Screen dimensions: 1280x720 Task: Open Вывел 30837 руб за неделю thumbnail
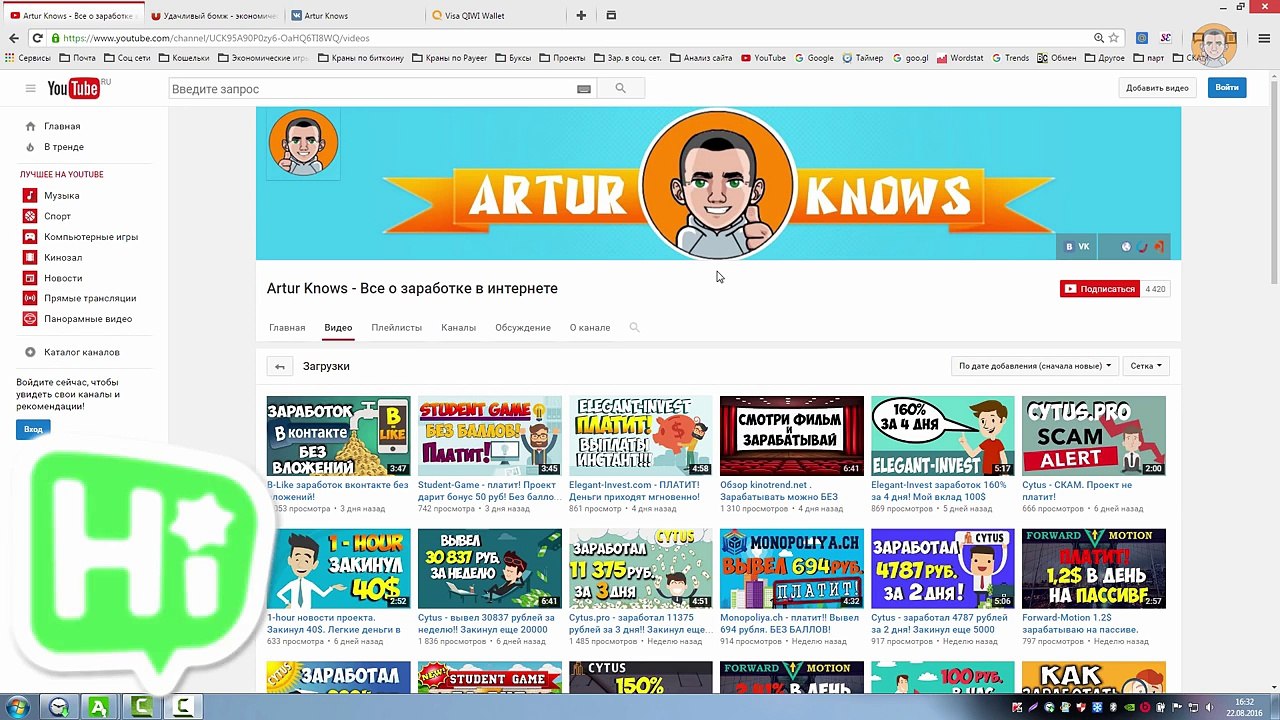tap(490, 569)
